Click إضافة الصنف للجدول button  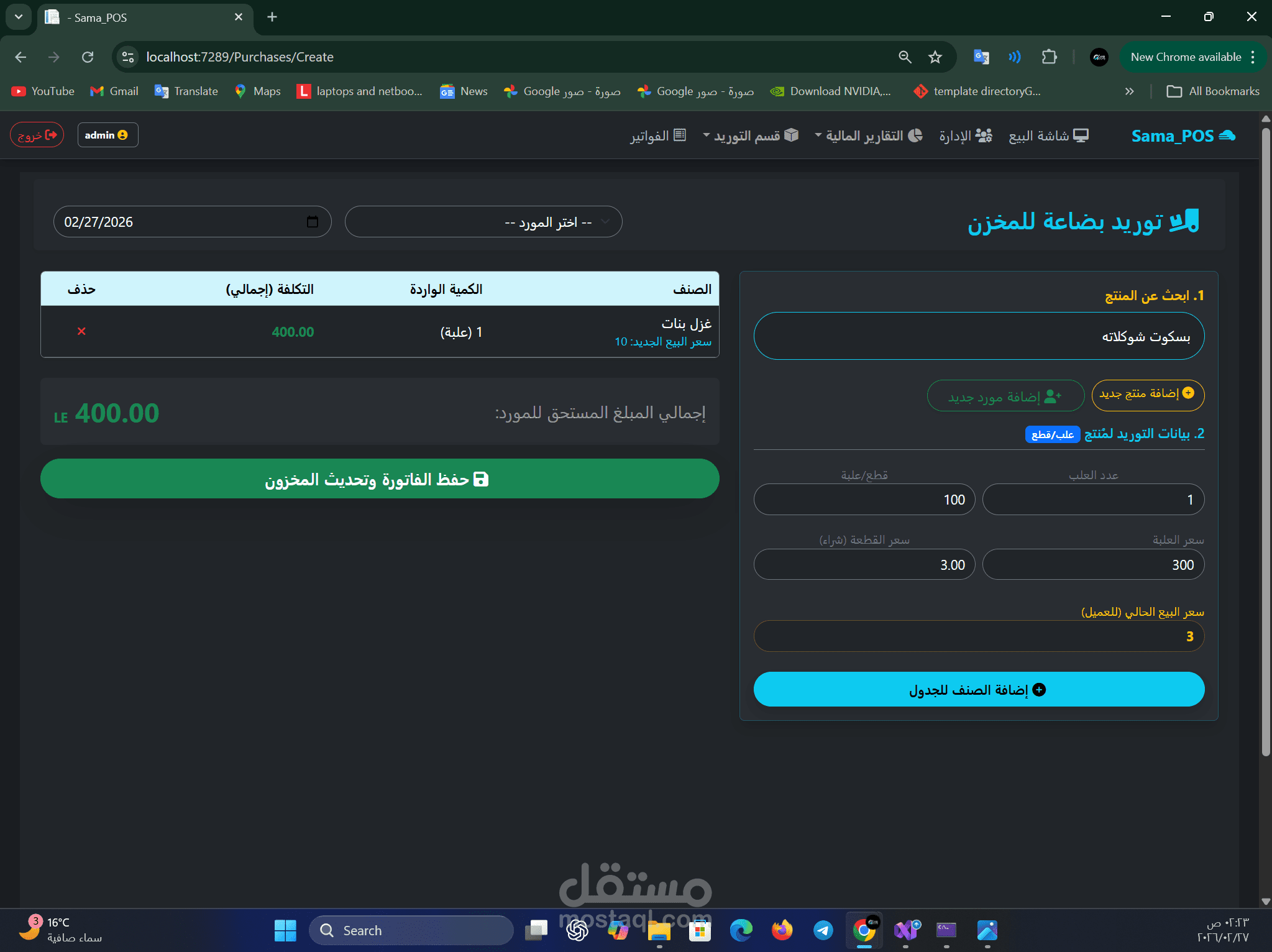click(x=979, y=690)
